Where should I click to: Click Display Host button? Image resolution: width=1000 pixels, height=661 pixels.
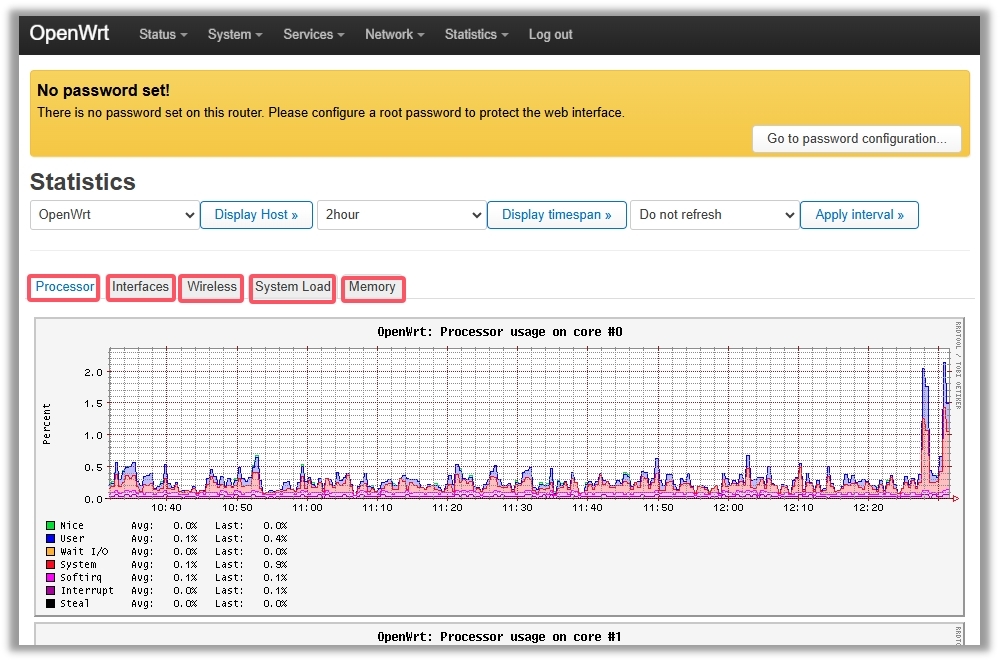256,215
